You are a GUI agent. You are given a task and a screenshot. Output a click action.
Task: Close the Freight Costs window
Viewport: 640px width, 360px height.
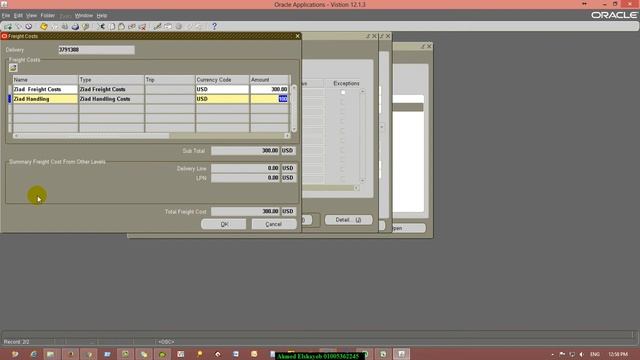pos(298,36)
